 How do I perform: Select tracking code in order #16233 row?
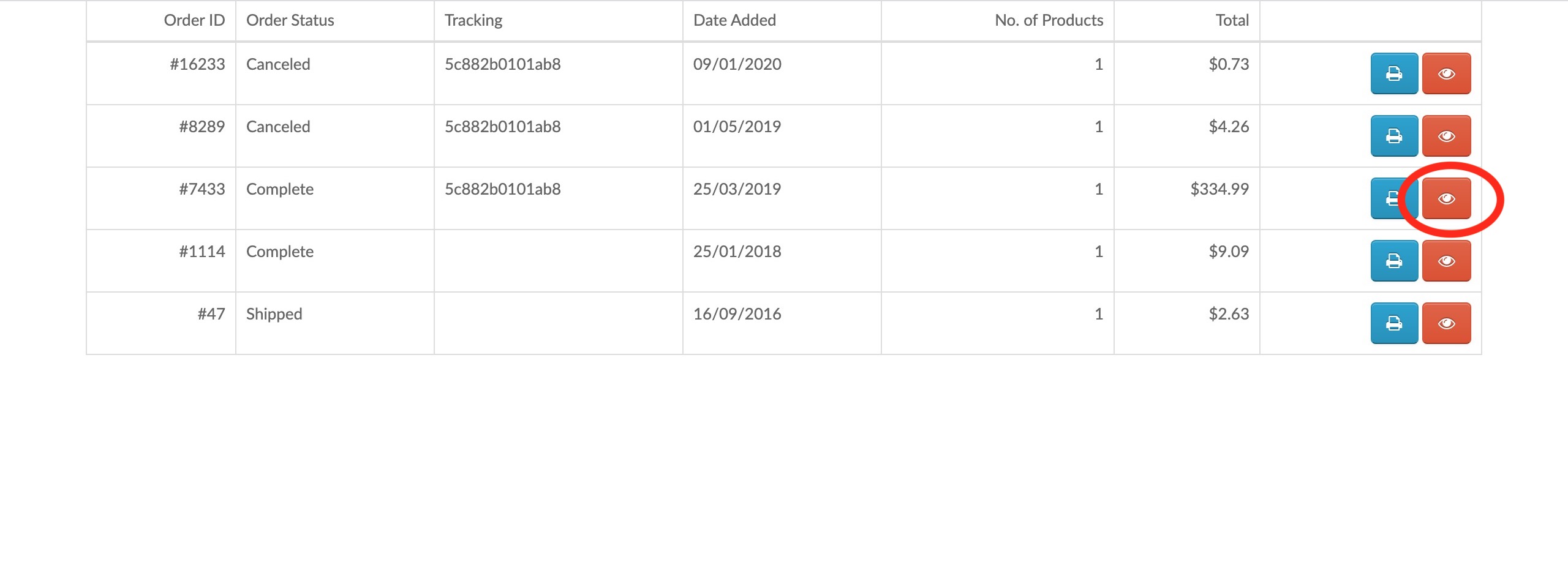(503, 64)
